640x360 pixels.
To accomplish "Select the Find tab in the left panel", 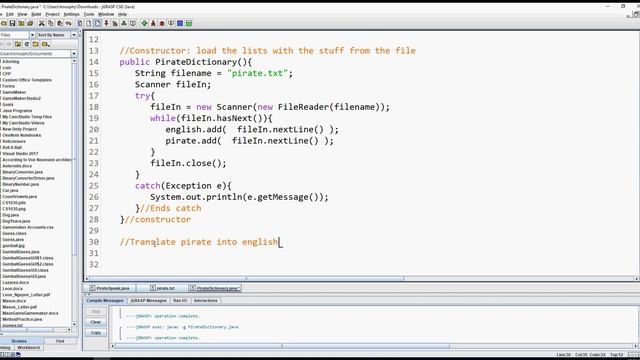I will [x=60, y=341].
